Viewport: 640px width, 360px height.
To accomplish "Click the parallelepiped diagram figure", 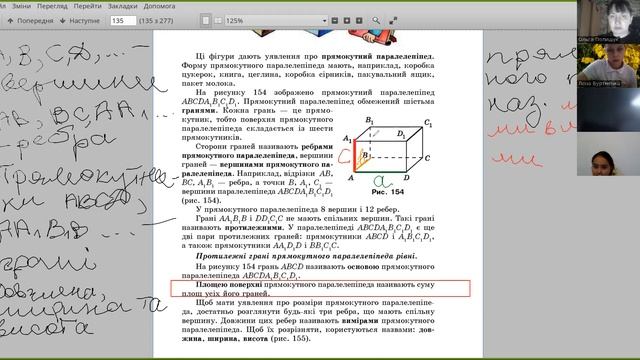I will (x=386, y=150).
